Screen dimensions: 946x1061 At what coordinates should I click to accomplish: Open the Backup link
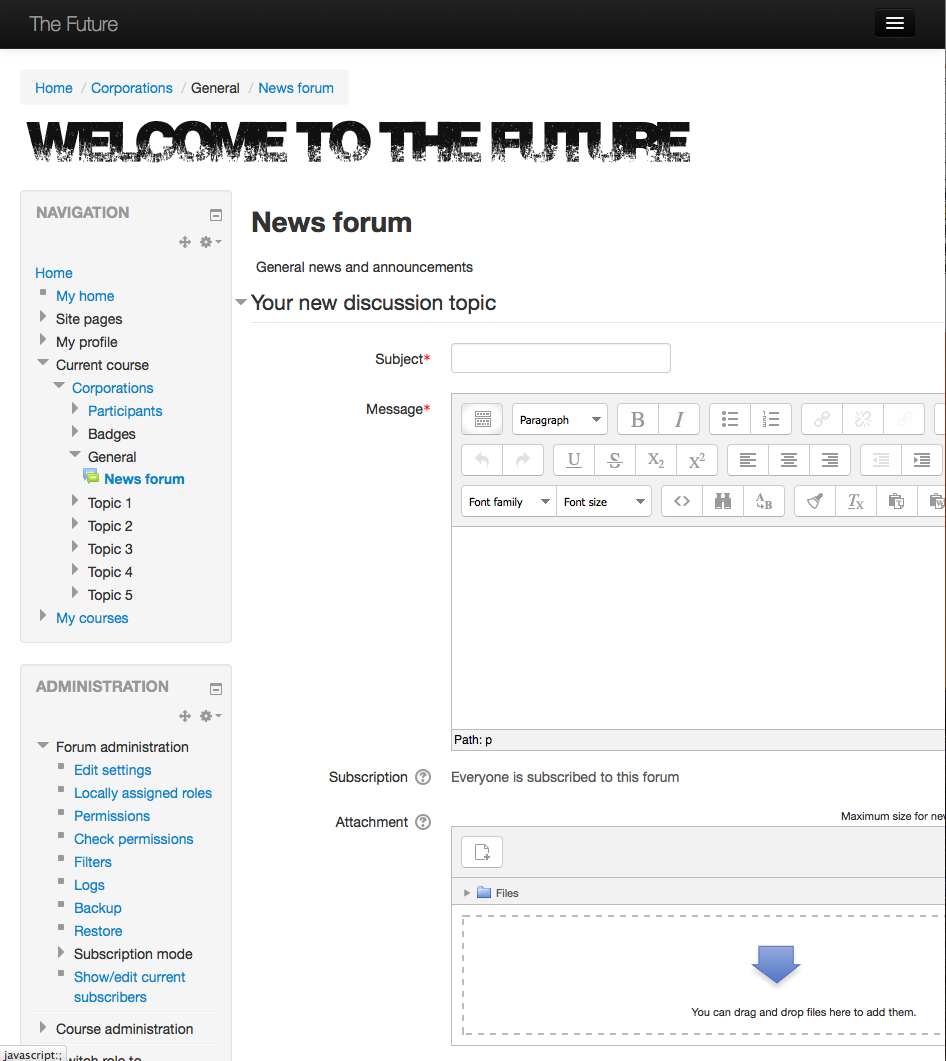point(97,908)
